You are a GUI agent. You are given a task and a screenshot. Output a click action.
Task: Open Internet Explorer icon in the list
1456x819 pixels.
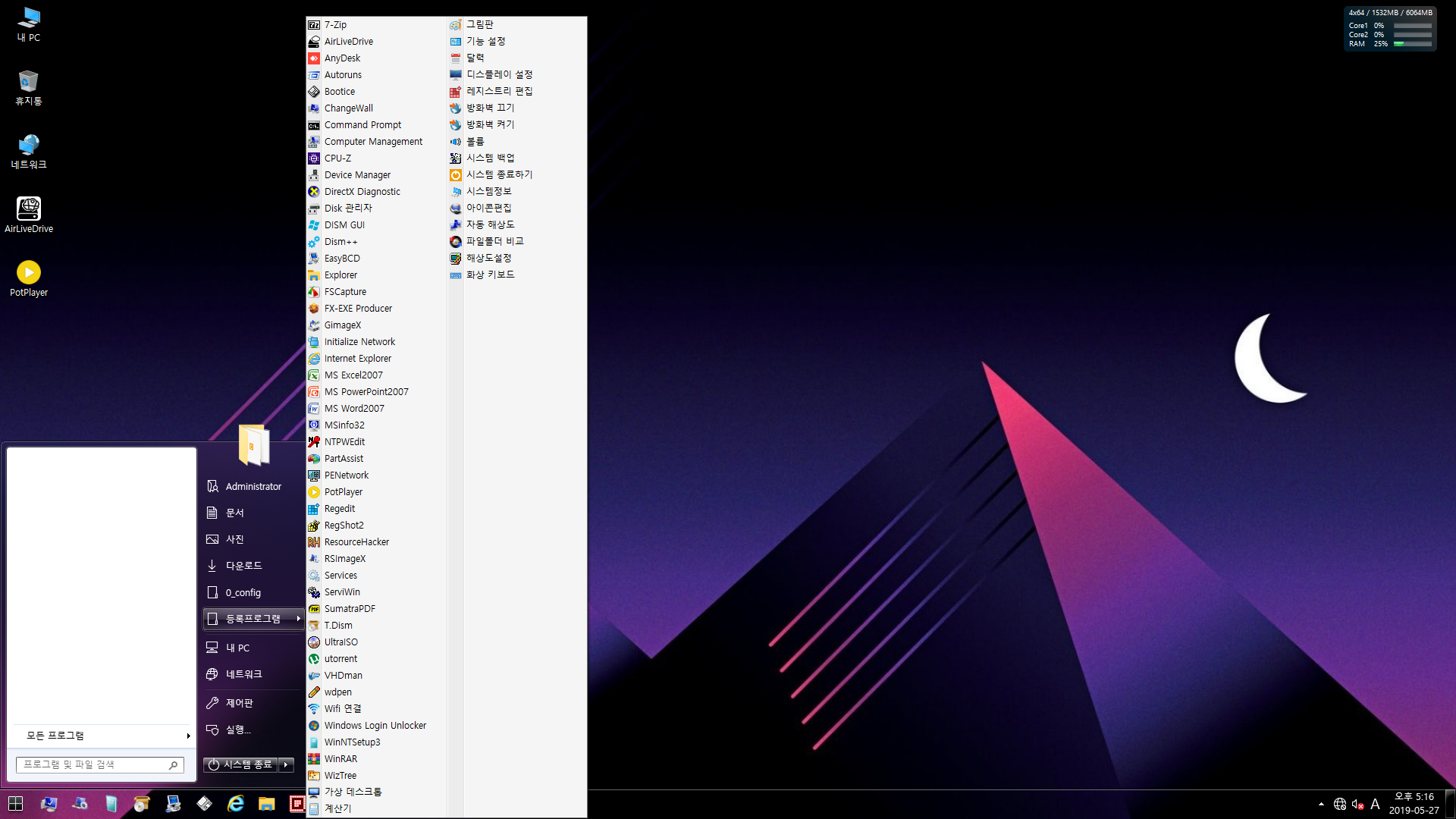coord(314,359)
